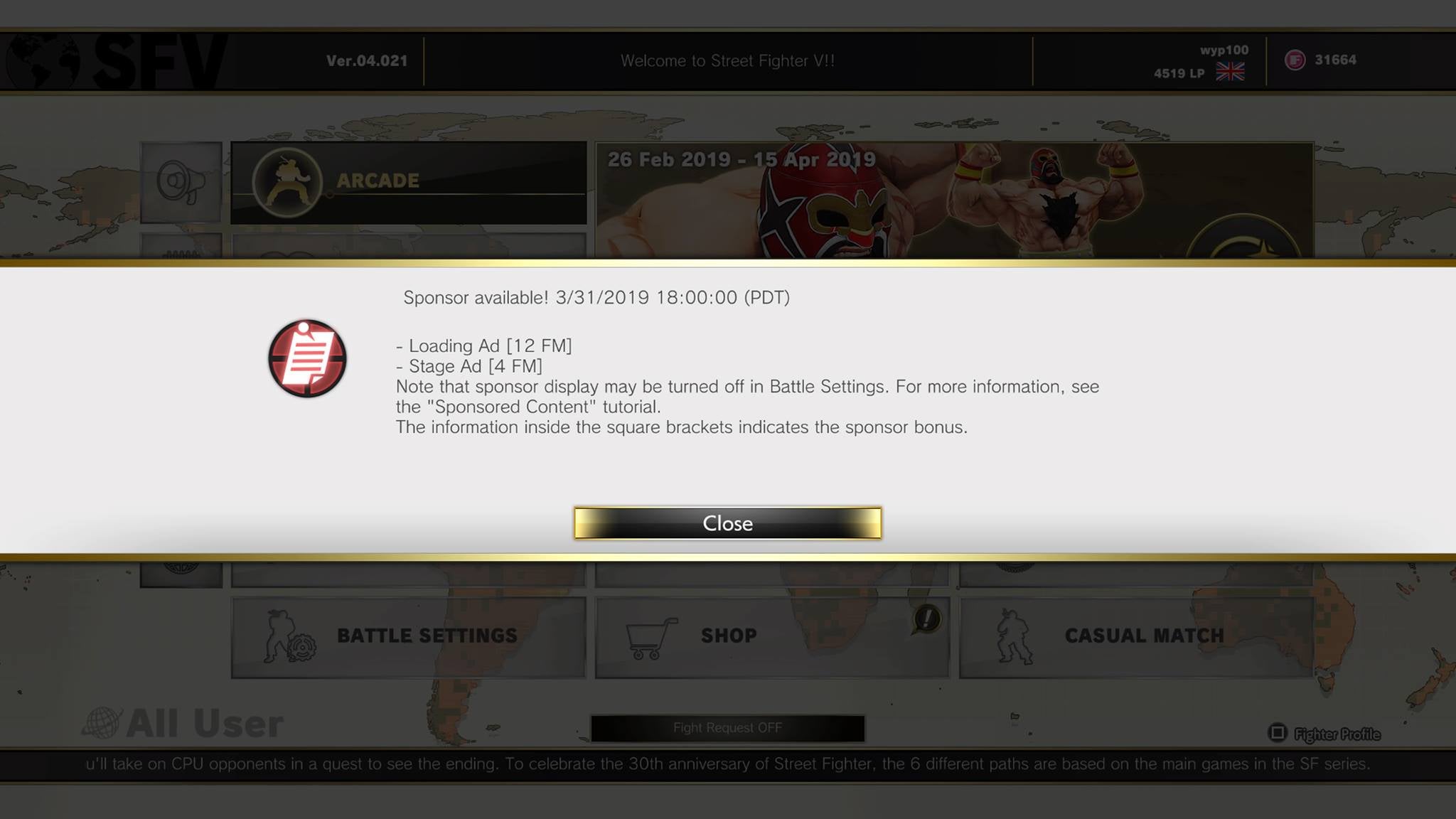
Task: Click the Shop exclamation alert badge
Action: [x=926, y=619]
